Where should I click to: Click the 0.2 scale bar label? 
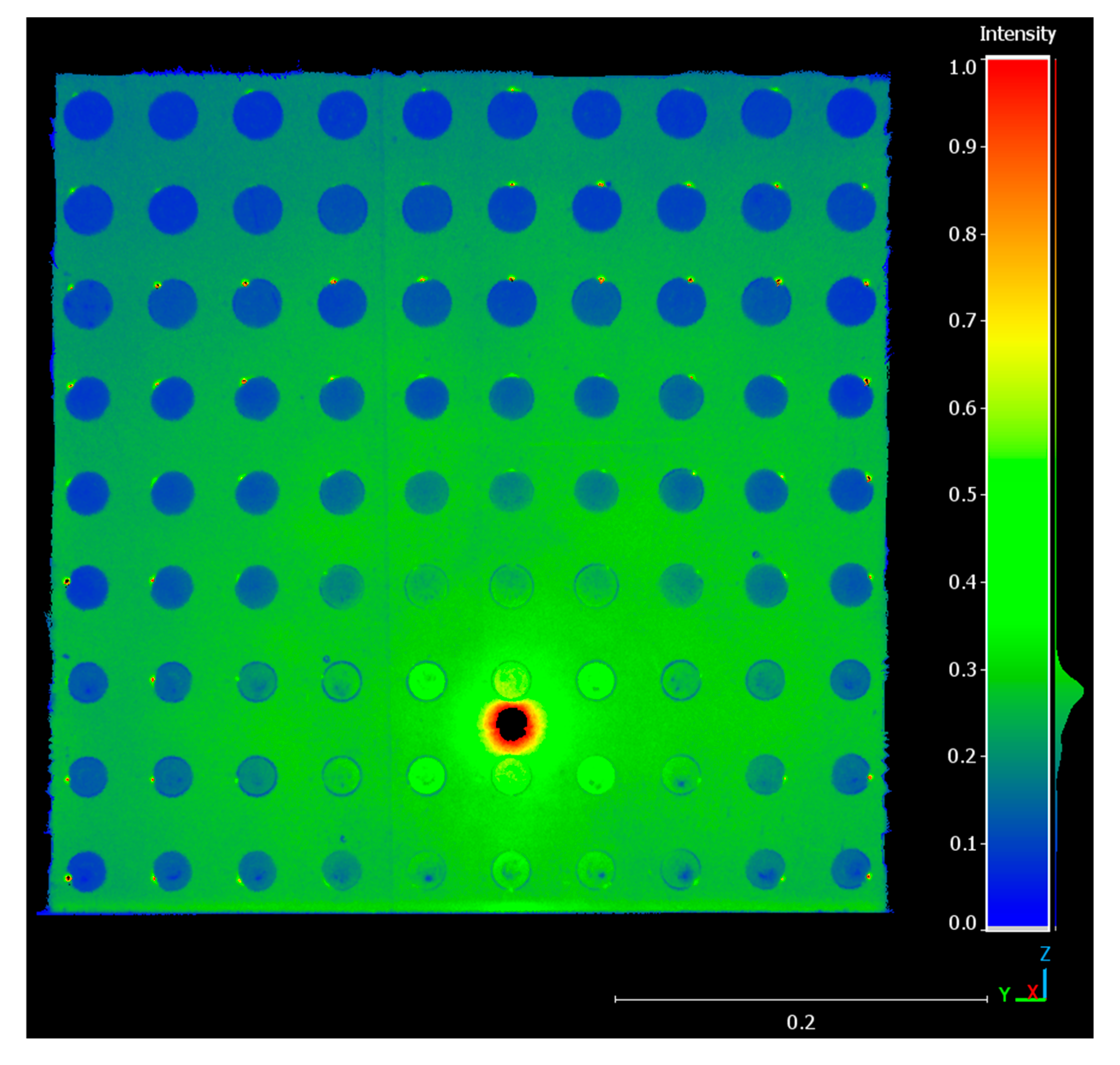click(x=801, y=1023)
